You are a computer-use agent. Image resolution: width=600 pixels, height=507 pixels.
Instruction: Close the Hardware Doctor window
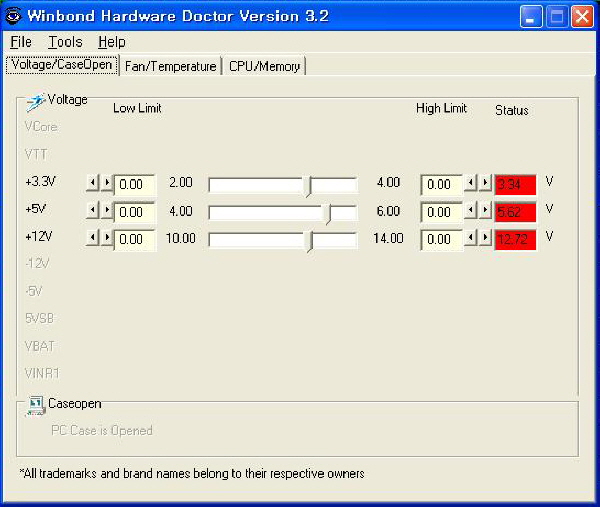tap(582, 17)
